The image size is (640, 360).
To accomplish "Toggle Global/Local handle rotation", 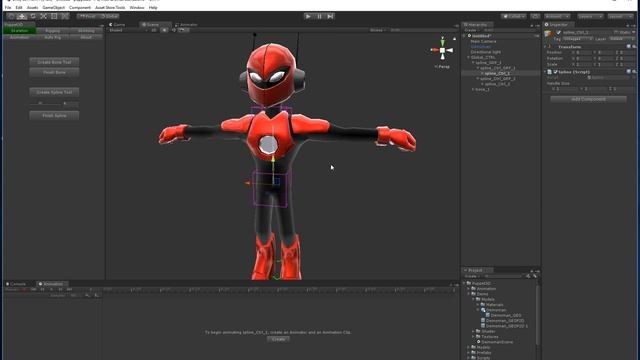I will (x=109, y=16).
